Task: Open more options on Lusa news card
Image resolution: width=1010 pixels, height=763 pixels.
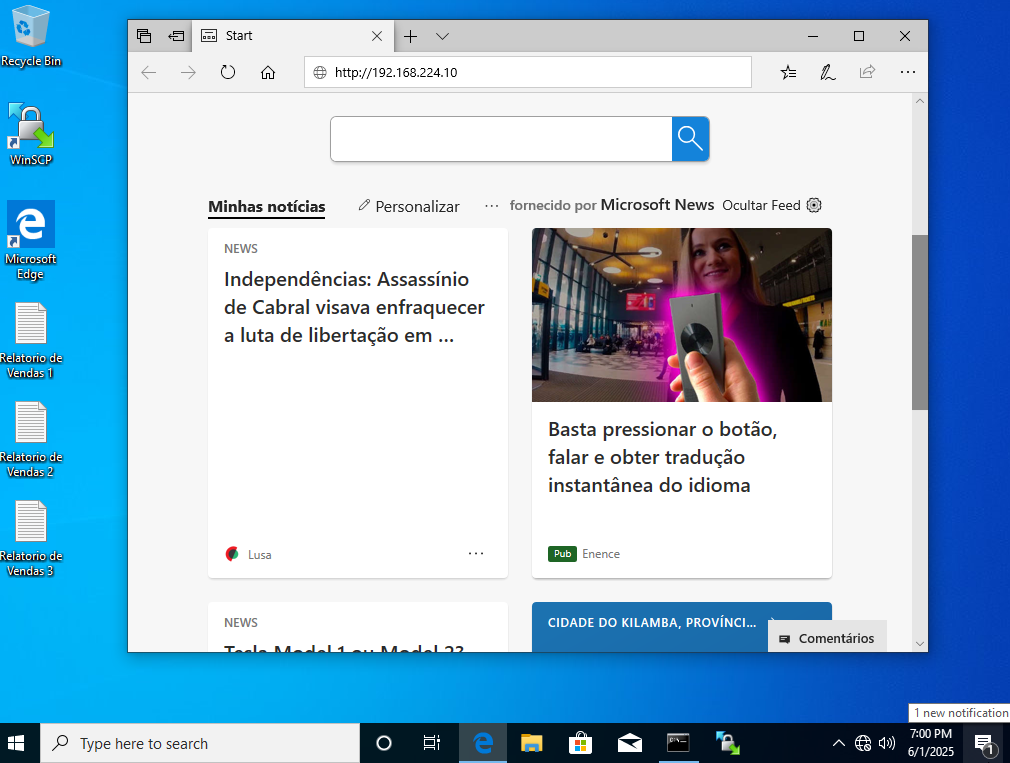Action: [476, 553]
